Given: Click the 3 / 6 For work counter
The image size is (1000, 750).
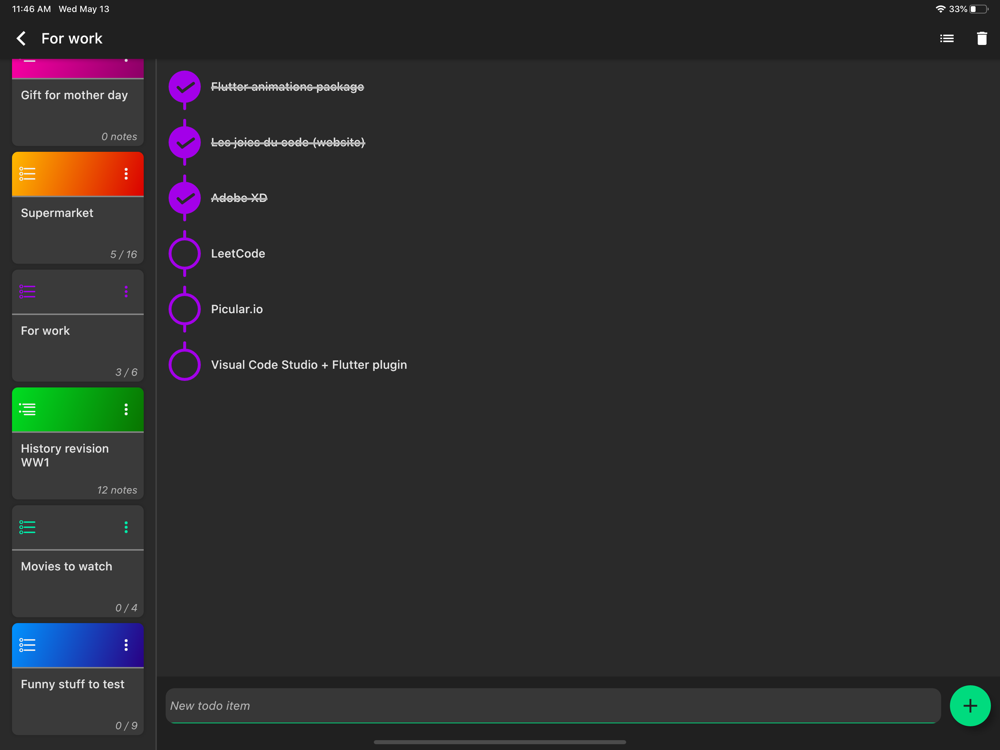Looking at the screenshot, I should [126, 372].
